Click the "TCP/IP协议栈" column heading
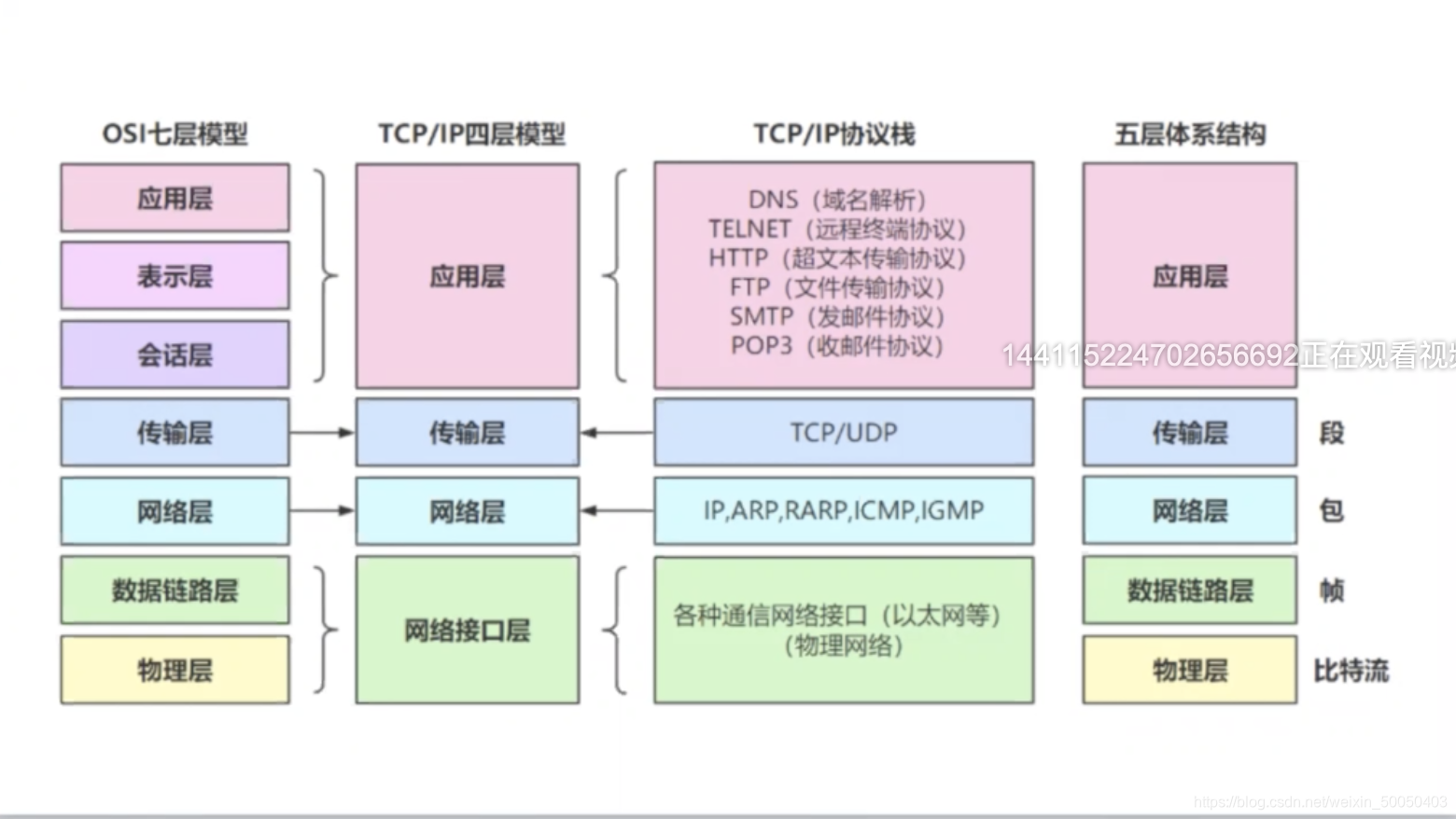 coord(834,134)
